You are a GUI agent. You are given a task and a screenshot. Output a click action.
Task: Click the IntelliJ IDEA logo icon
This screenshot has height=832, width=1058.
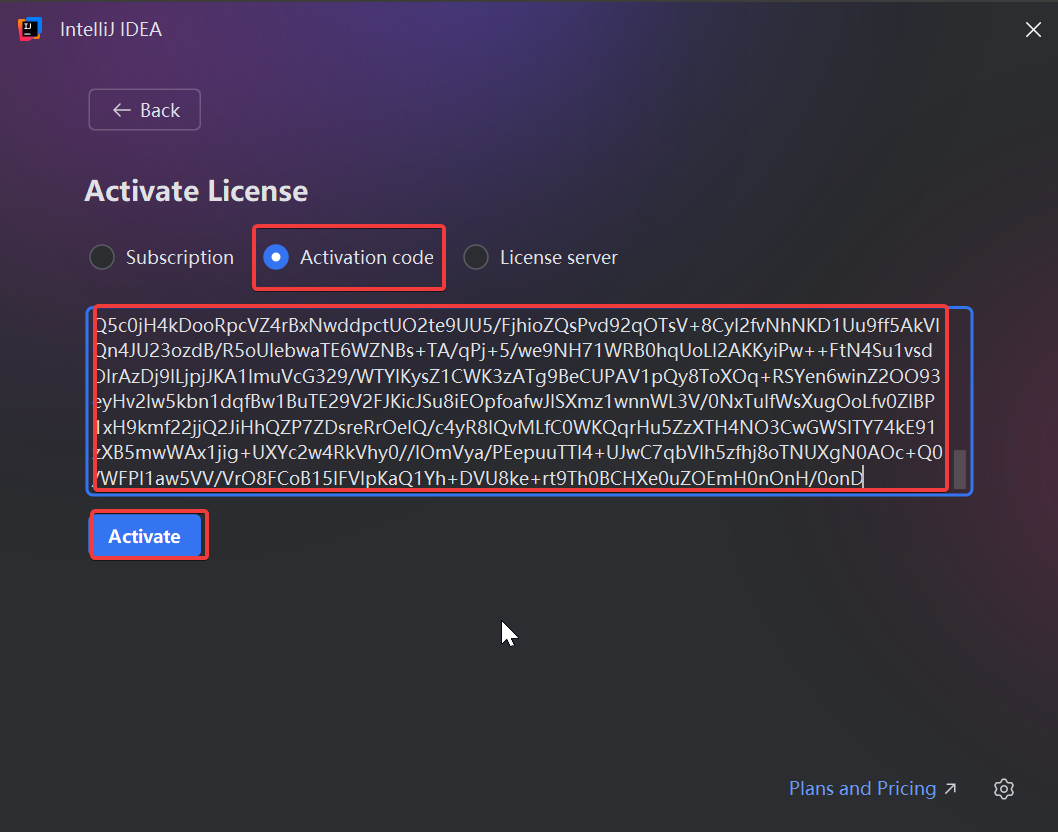pyautogui.click(x=30, y=29)
